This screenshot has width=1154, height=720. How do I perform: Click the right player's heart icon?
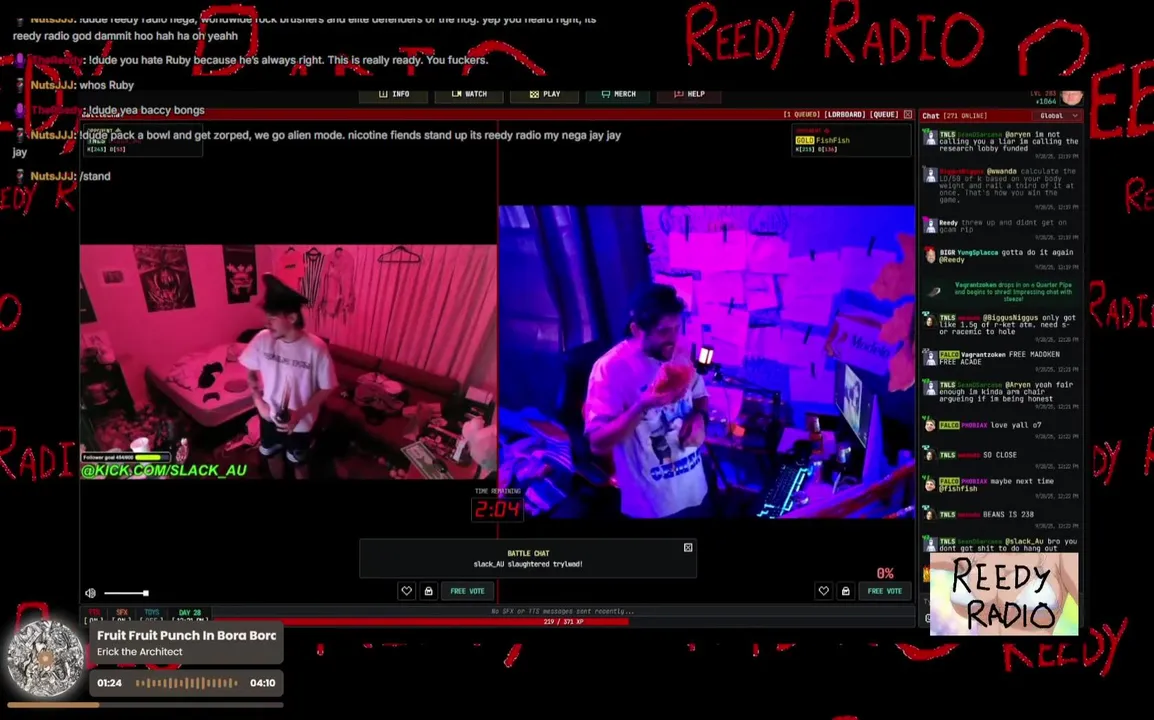[x=824, y=590]
